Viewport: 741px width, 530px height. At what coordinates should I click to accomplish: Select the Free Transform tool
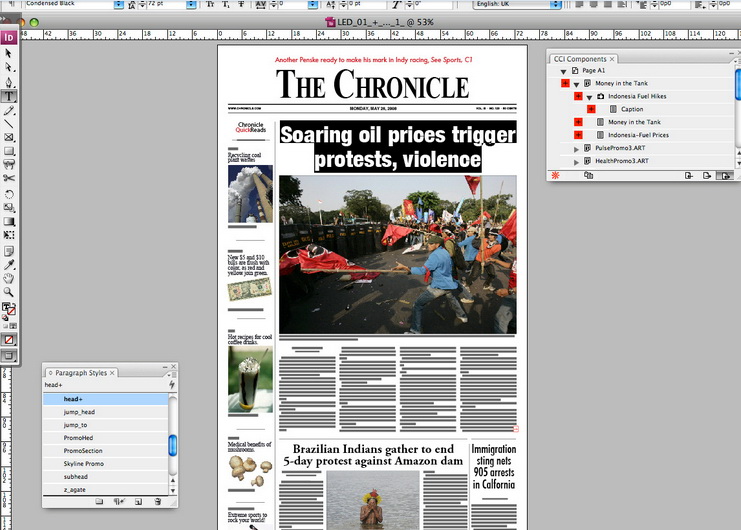pyautogui.click(x=9, y=235)
